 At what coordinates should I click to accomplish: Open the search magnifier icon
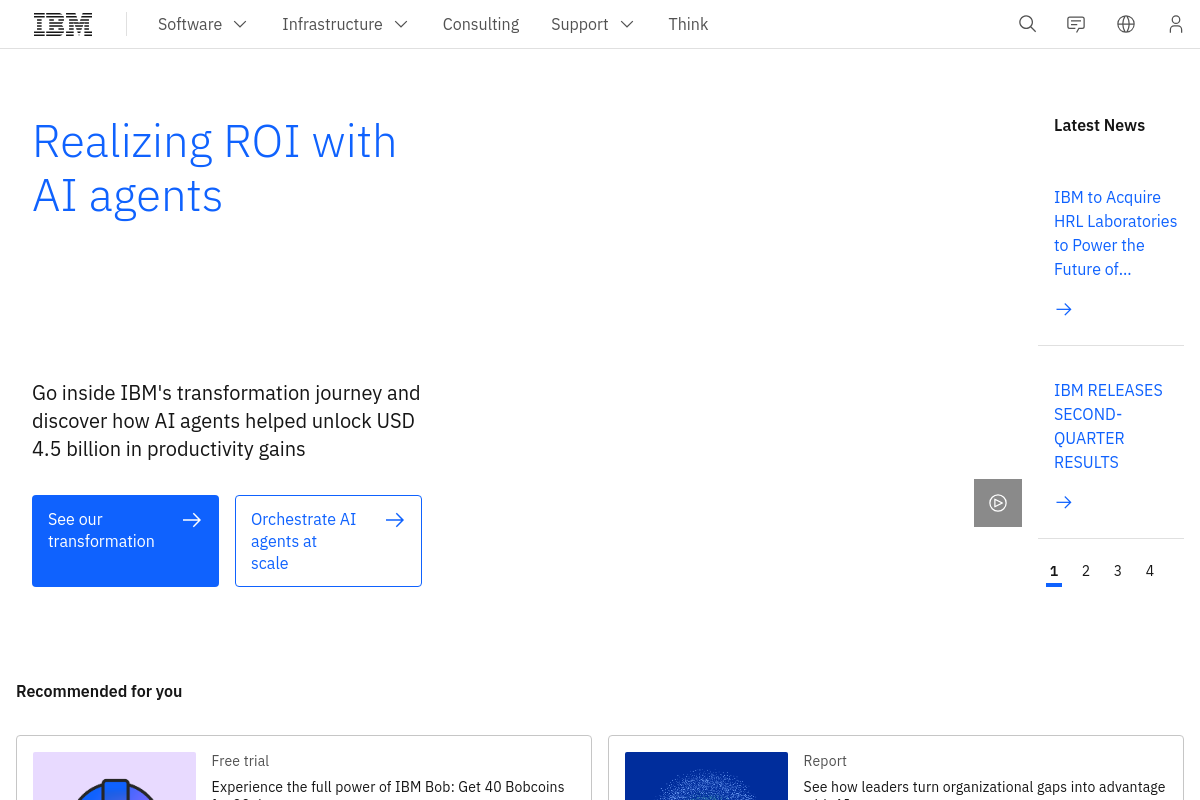click(x=1027, y=24)
